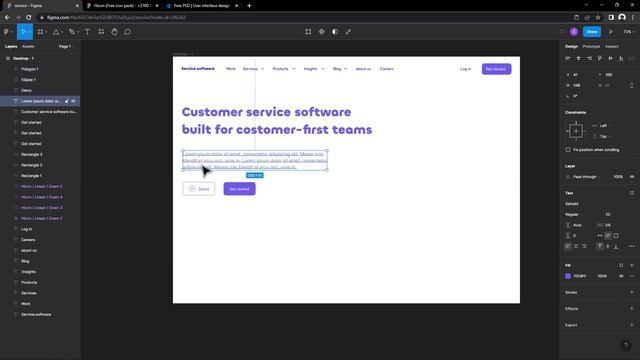
Task: Add export setting with plus icon
Action: pos(632,325)
